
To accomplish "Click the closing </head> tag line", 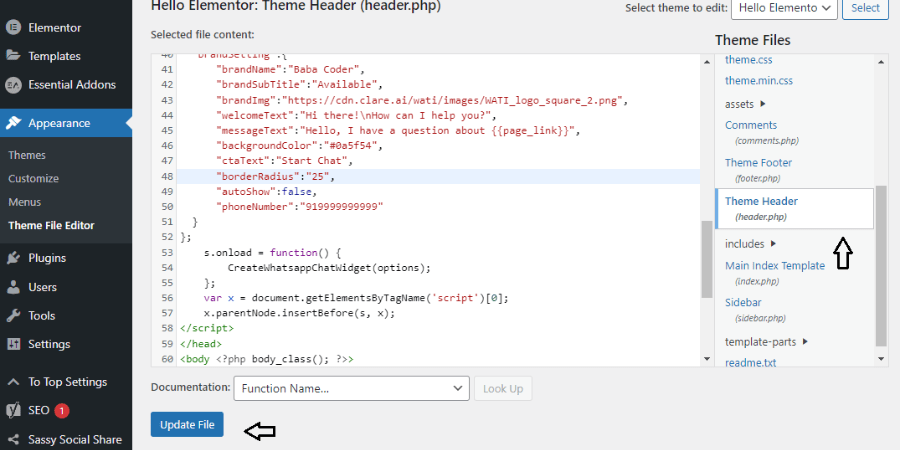I will tap(201, 344).
